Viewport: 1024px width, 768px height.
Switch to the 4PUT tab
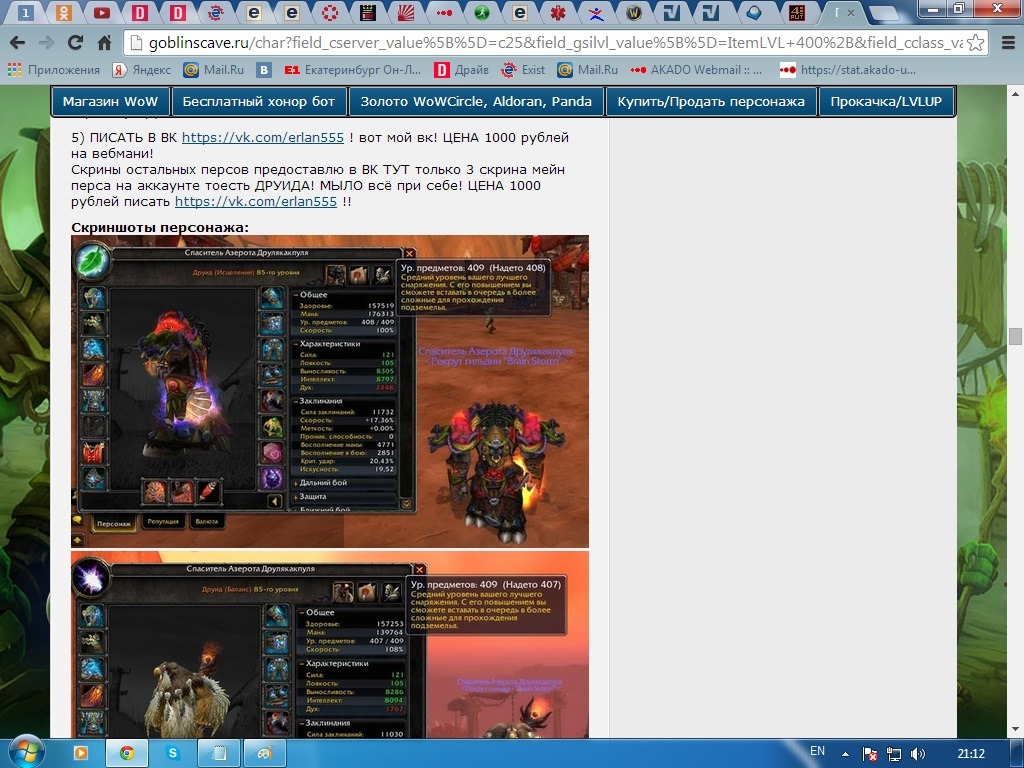797,12
